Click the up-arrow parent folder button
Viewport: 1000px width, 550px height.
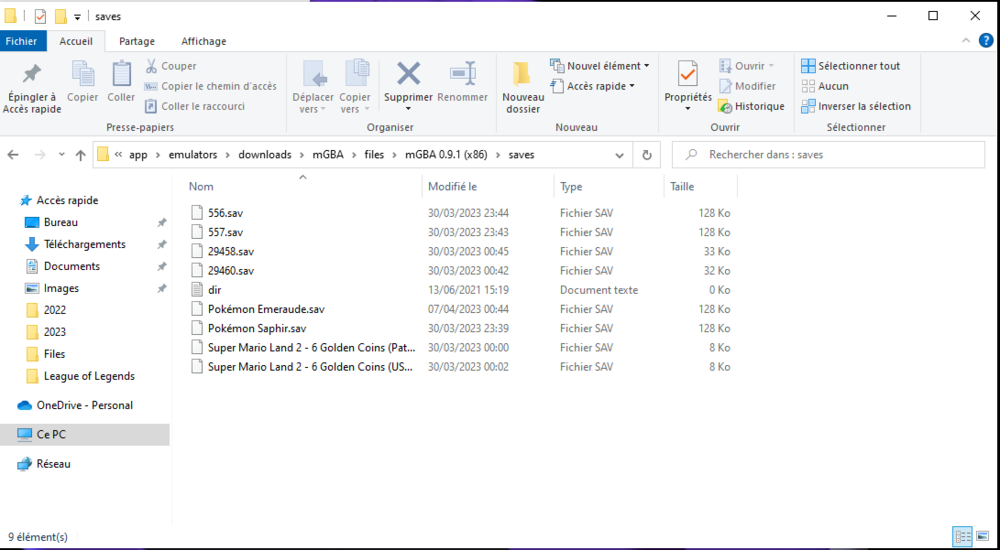80,155
